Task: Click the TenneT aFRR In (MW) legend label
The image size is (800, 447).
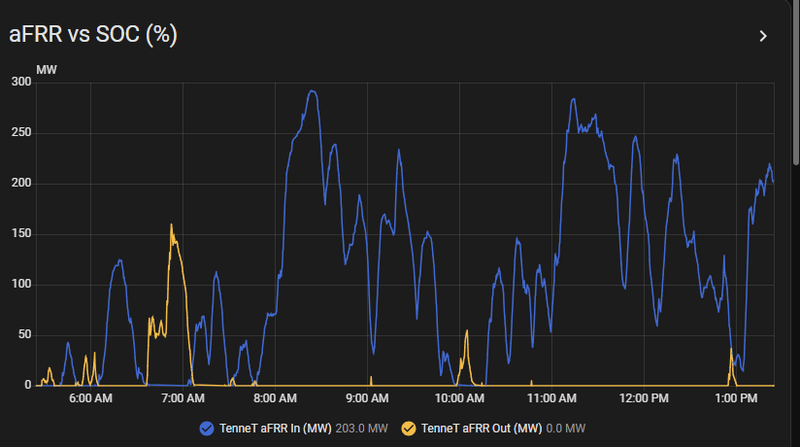Action: pyautogui.click(x=275, y=429)
